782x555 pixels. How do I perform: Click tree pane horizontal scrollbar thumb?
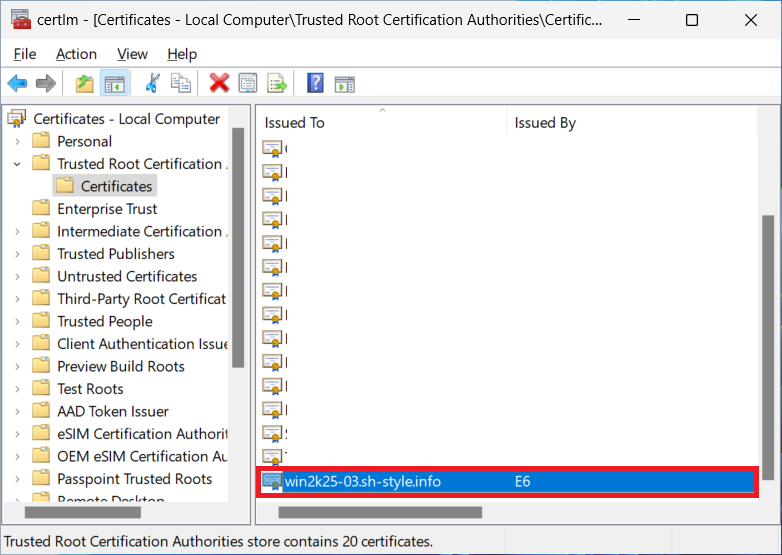click(83, 512)
